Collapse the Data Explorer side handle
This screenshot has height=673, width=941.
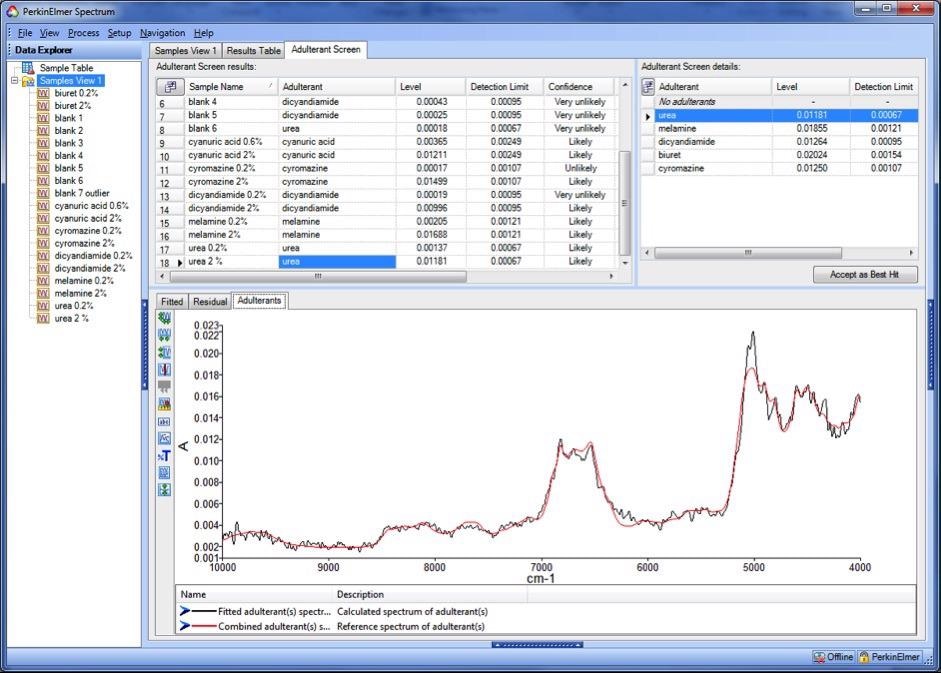click(x=145, y=345)
